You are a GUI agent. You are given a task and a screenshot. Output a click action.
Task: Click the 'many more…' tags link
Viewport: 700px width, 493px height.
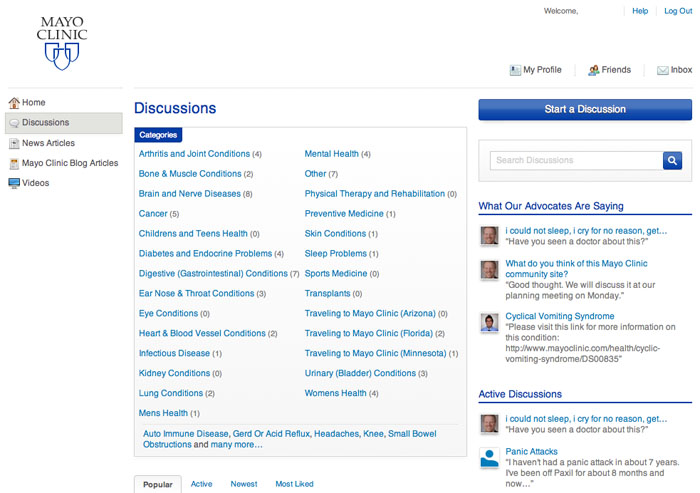(236, 445)
